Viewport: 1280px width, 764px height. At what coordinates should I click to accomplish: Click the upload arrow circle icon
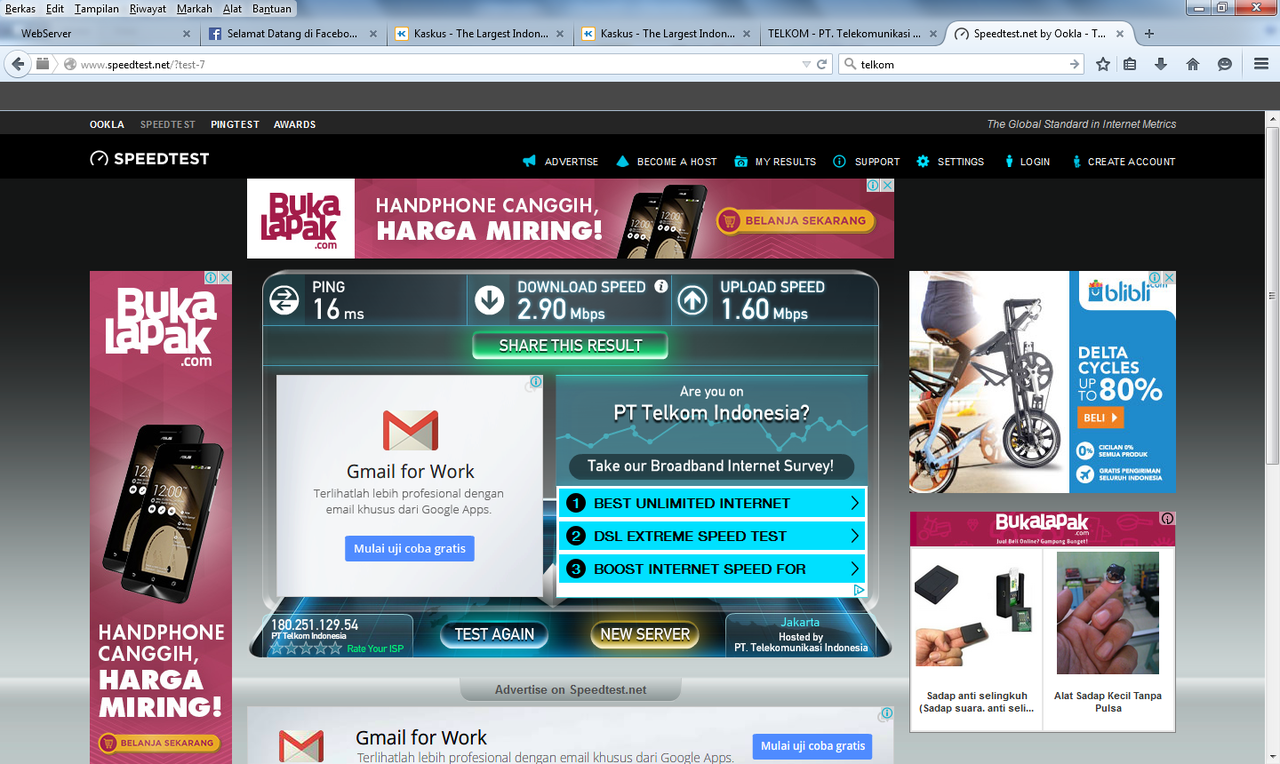692,300
